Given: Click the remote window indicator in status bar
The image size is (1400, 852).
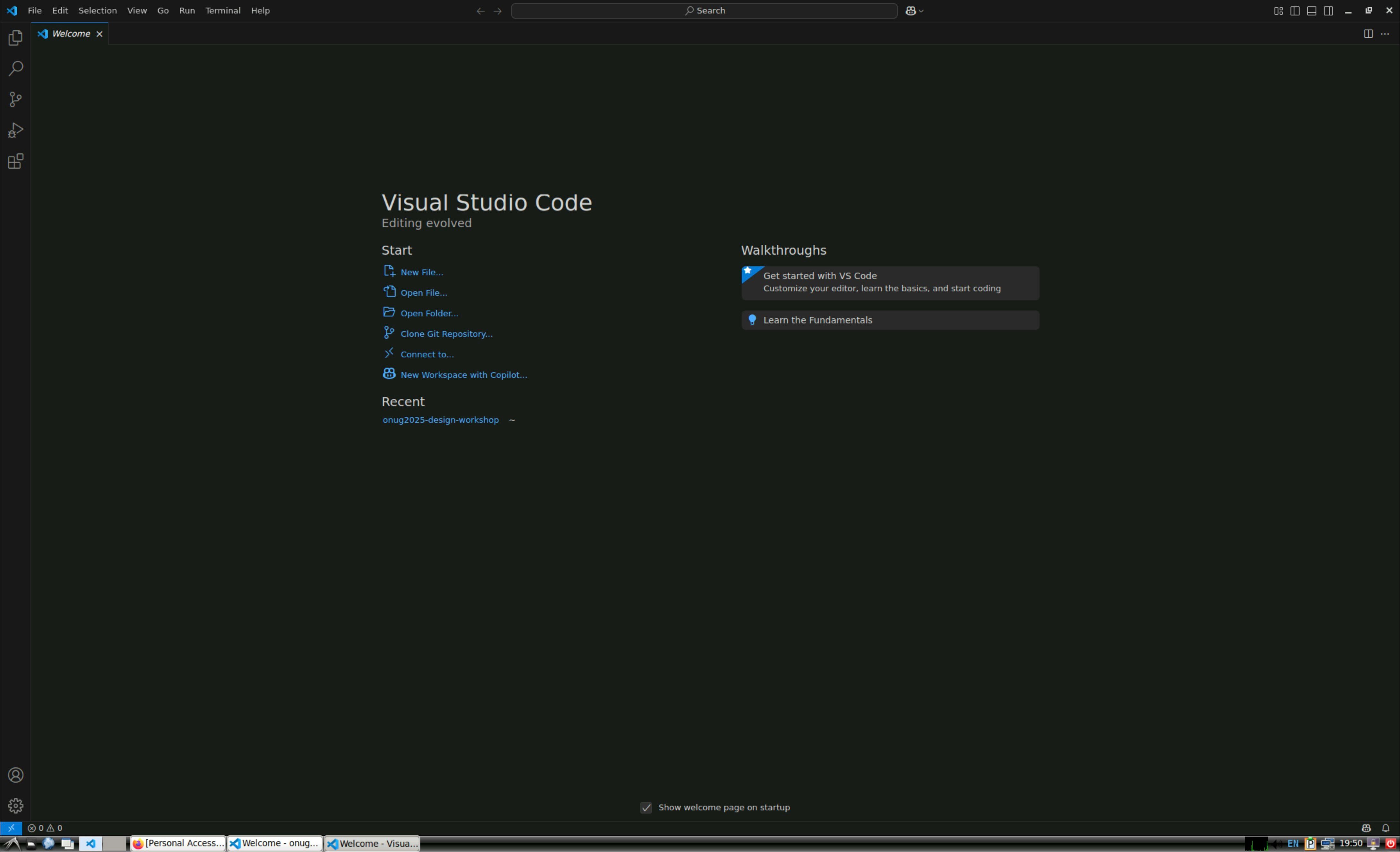Looking at the screenshot, I should click(11, 828).
